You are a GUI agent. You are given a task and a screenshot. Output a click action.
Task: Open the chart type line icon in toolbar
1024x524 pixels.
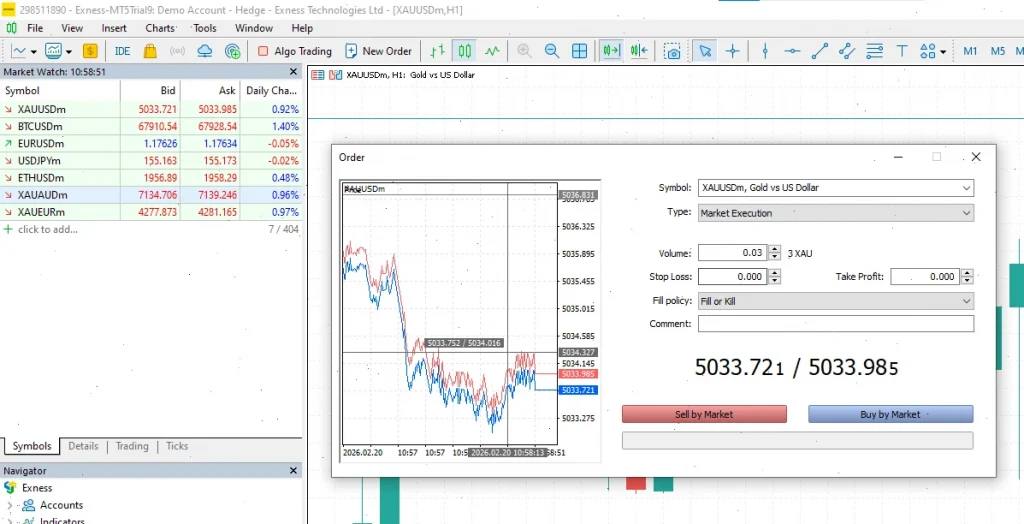pyautogui.click(x=18, y=51)
